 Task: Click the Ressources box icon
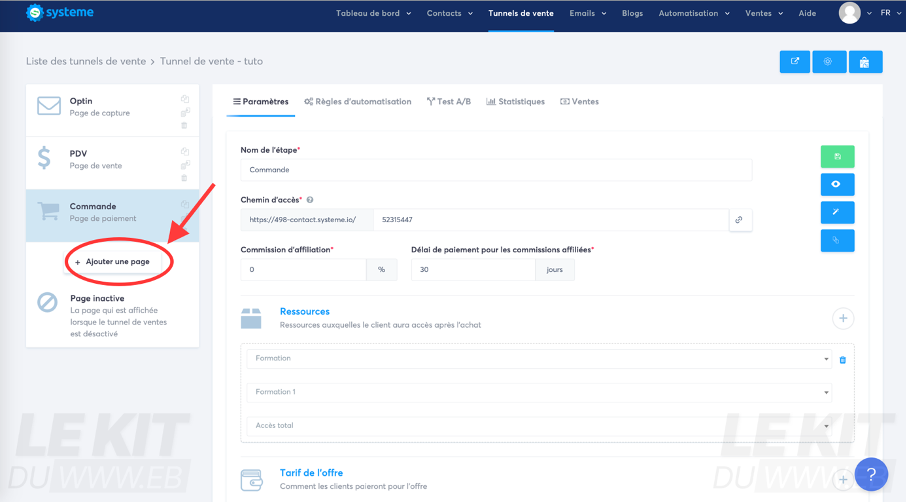pos(251,318)
